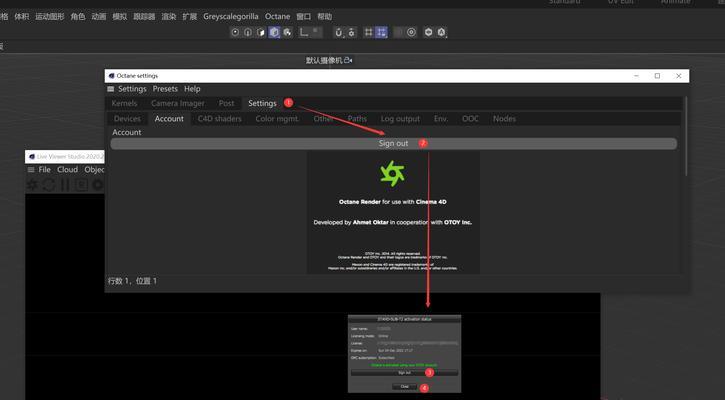
Task: Open the Greyscalegorilla menu
Action: pos(231,17)
